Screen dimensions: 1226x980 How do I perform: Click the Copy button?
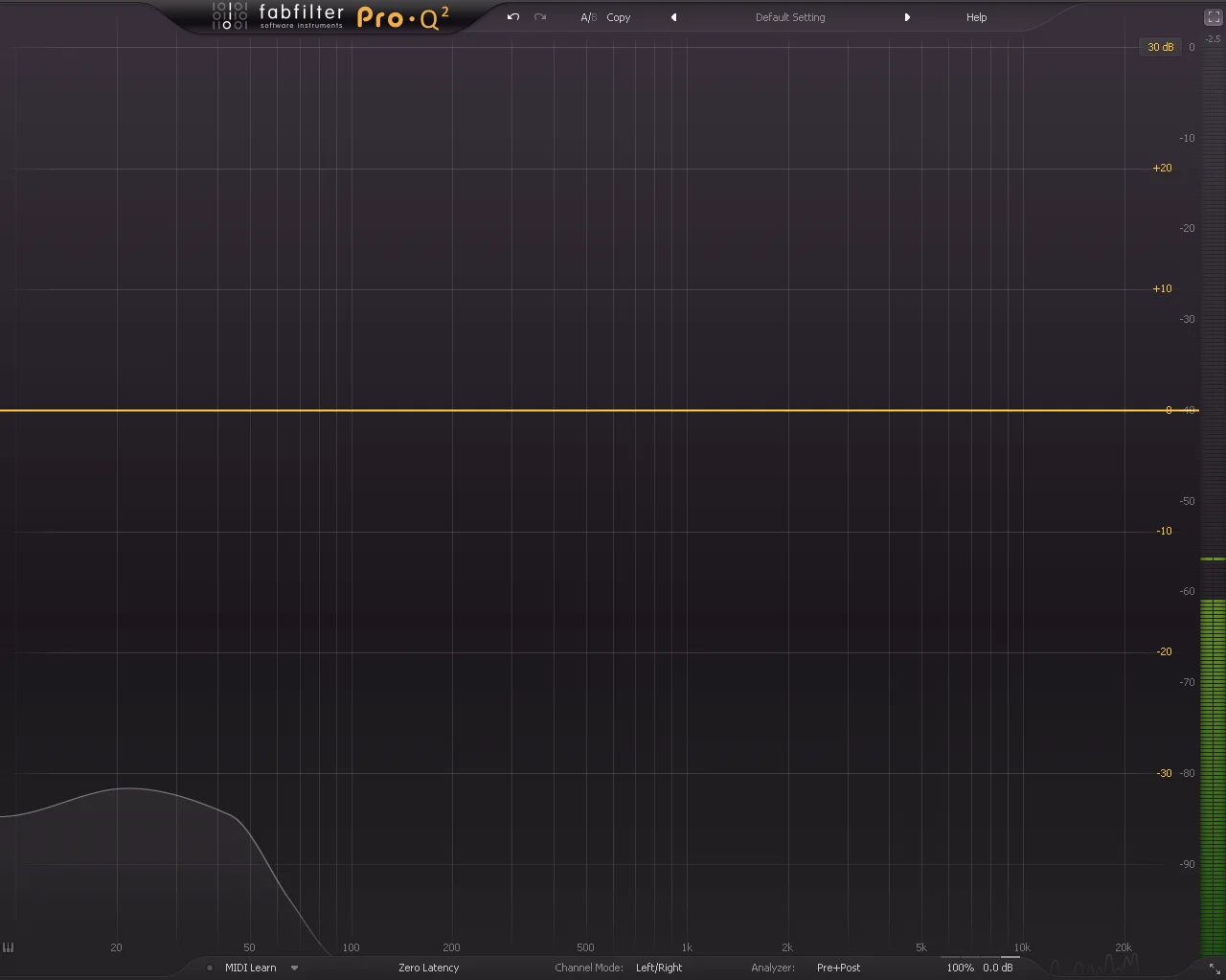point(618,17)
